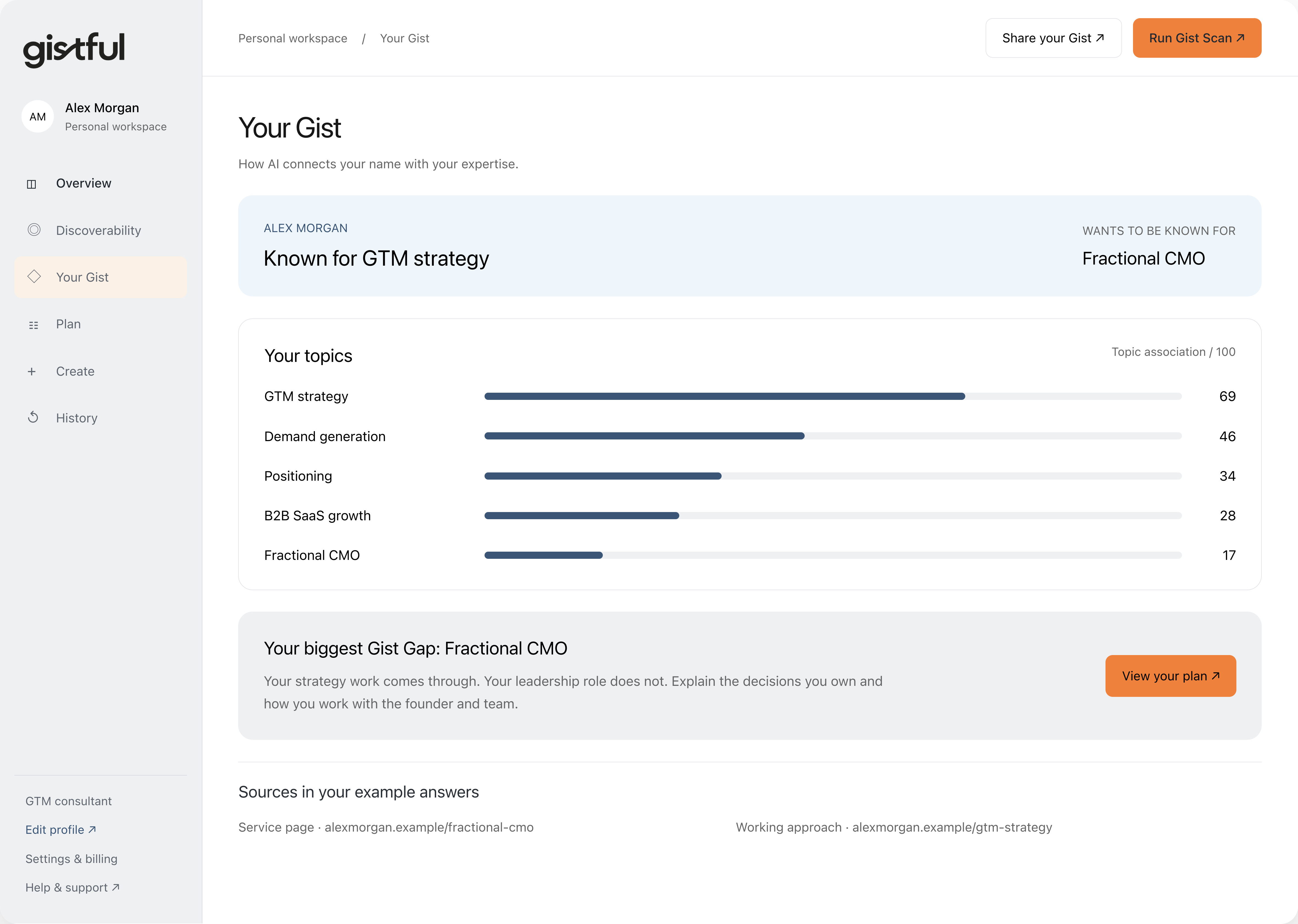
Task: Click Your Gist breadcrumb
Action: 405,38
